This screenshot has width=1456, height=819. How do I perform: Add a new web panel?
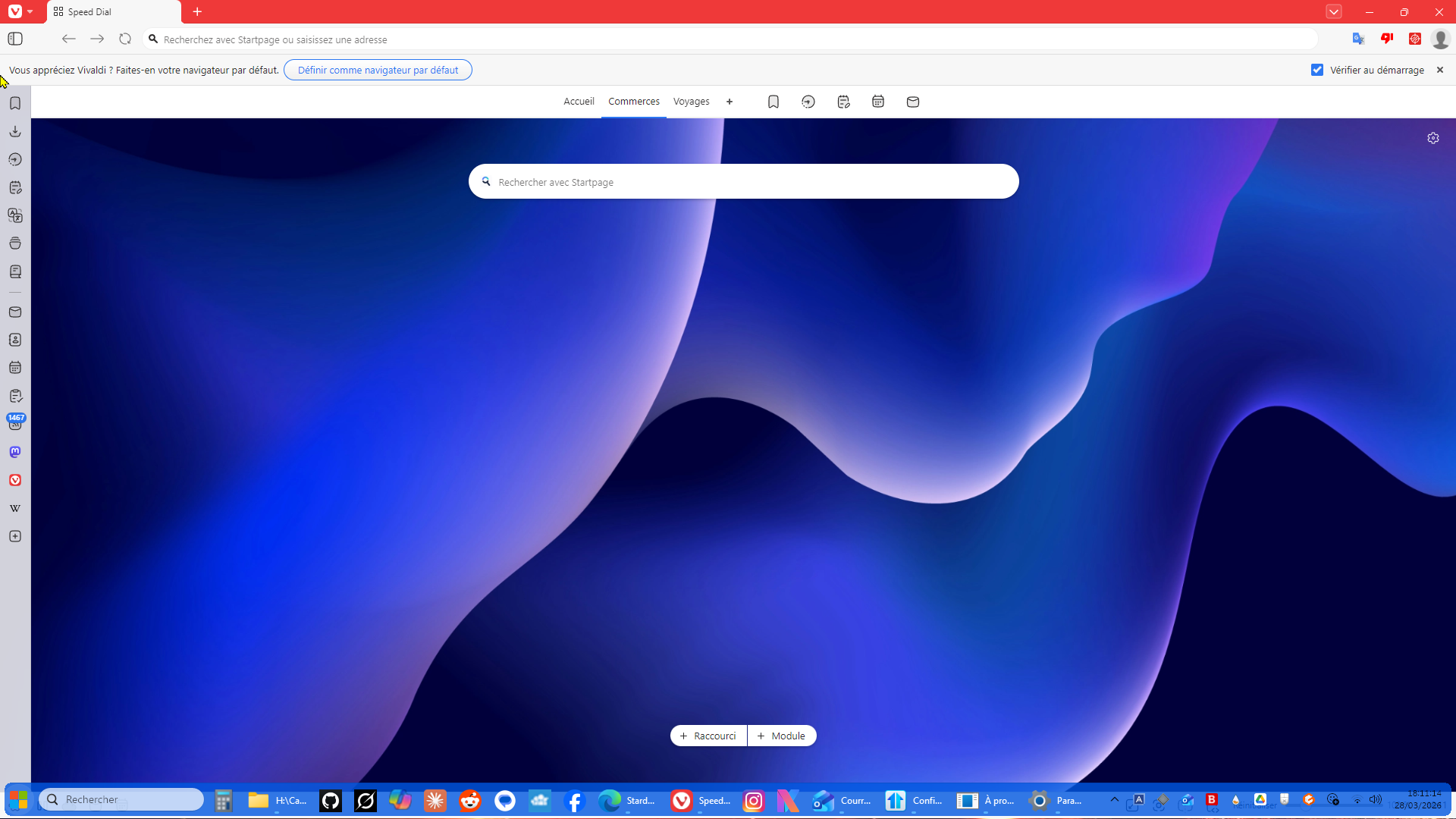(x=15, y=536)
